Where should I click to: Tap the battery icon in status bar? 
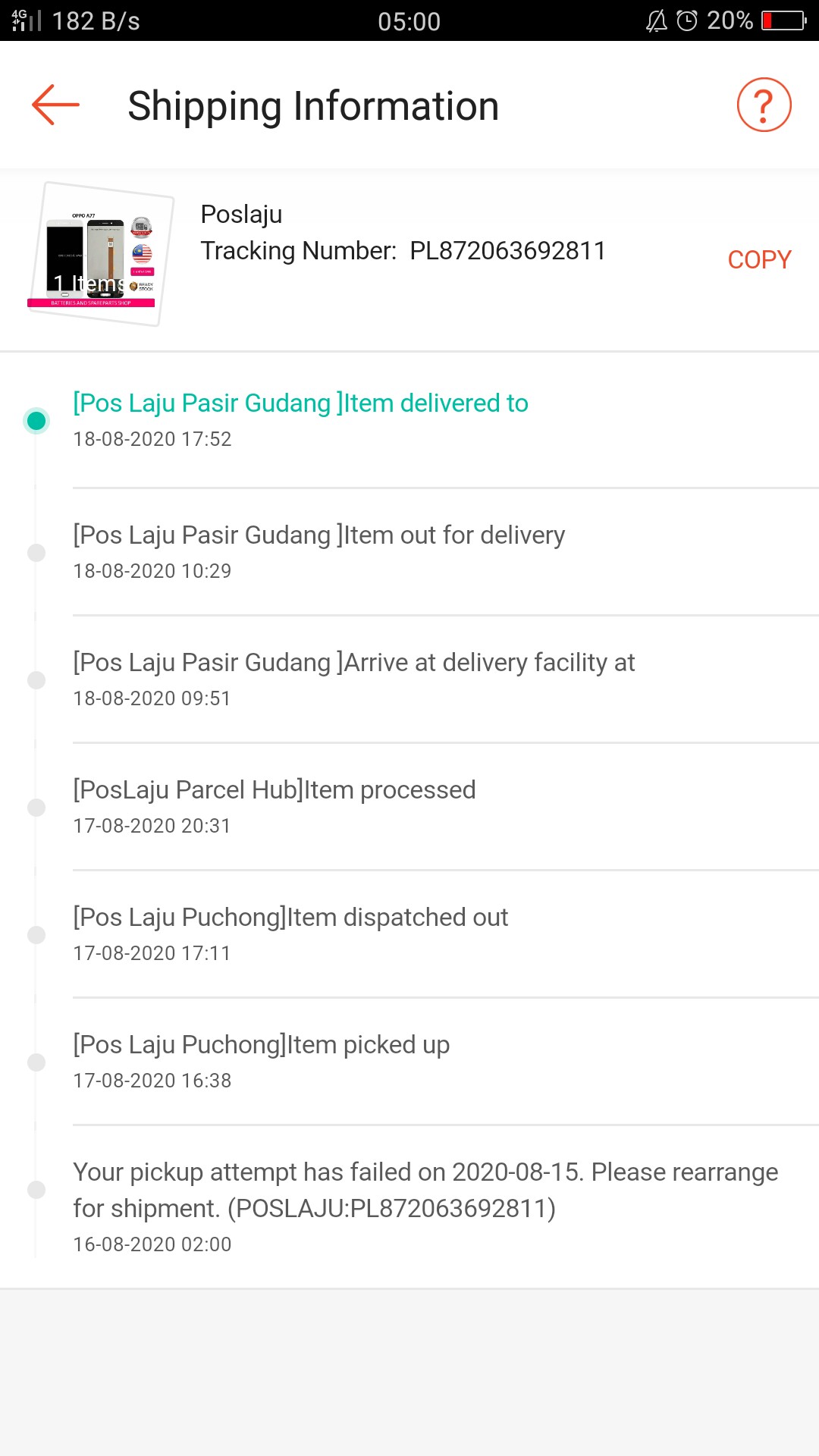click(x=784, y=20)
